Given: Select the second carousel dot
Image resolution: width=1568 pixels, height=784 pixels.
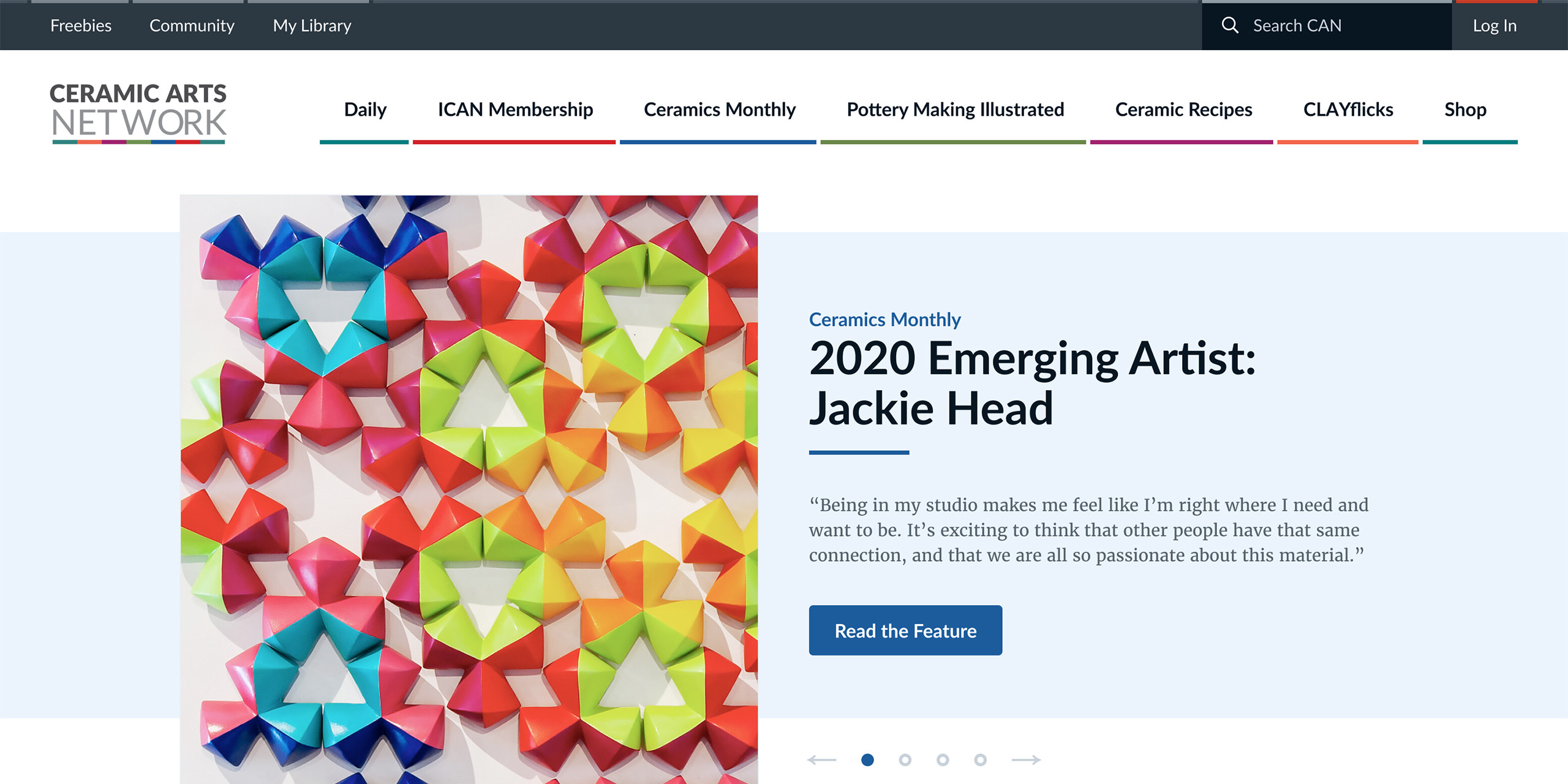Looking at the screenshot, I should pos(905,760).
